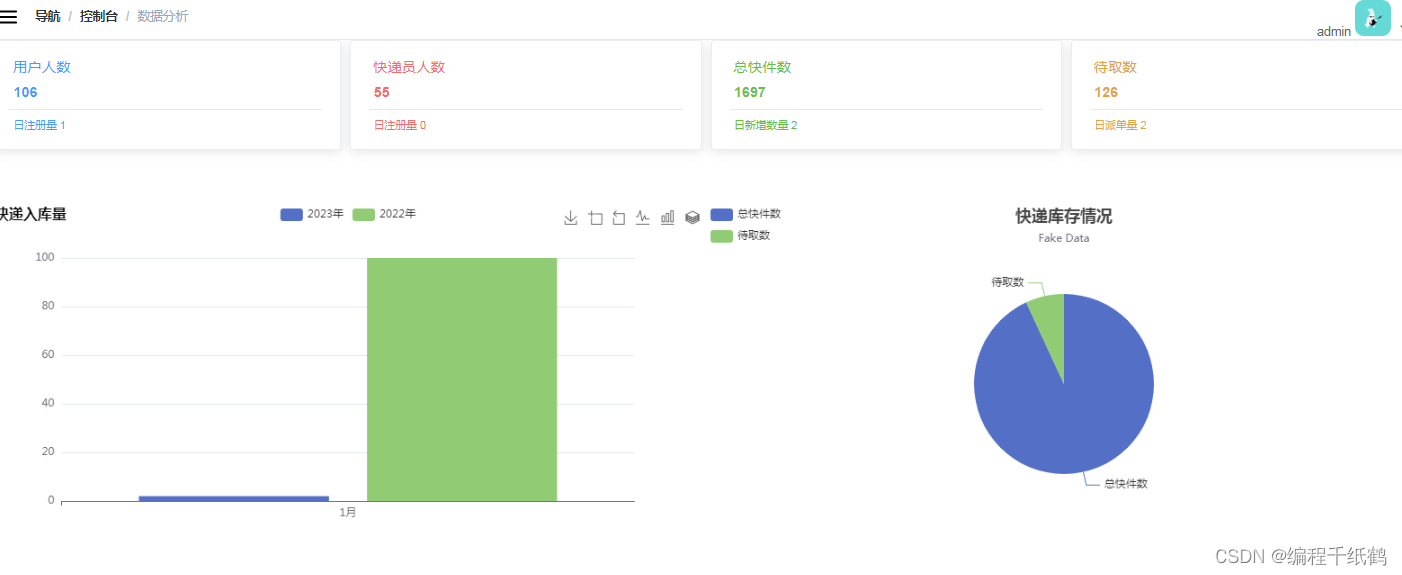Click the 数据分析 breadcrumb item
Viewport: 1402px width, 575px height.
pyautogui.click(x=162, y=17)
